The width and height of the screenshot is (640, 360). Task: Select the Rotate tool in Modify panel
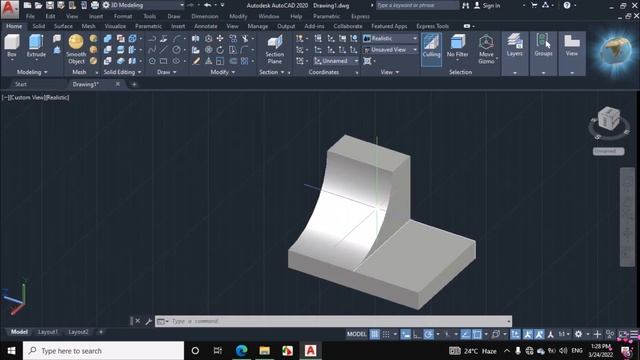(x=220, y=50)
